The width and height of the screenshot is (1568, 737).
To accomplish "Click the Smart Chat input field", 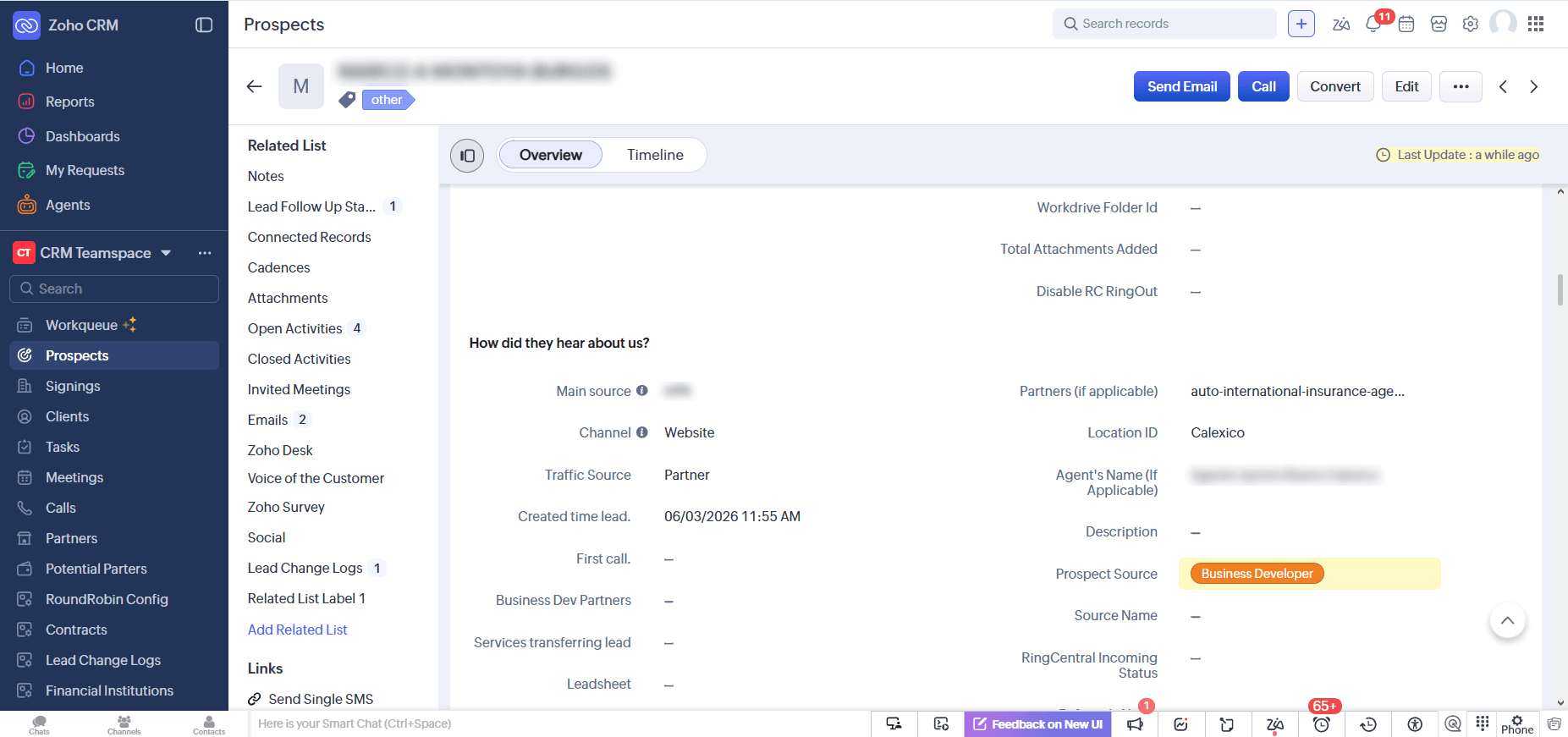I will [x=558, y=723].
